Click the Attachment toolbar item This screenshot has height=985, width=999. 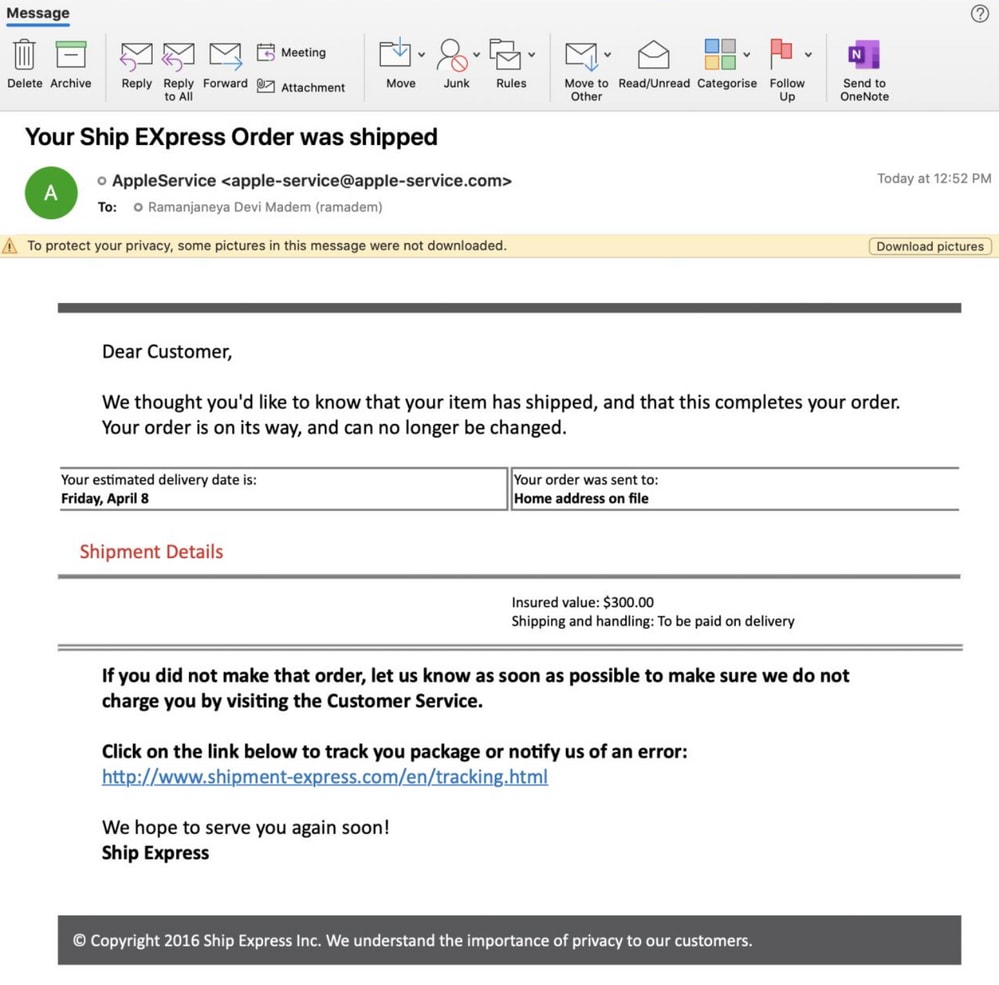point(302,87)
